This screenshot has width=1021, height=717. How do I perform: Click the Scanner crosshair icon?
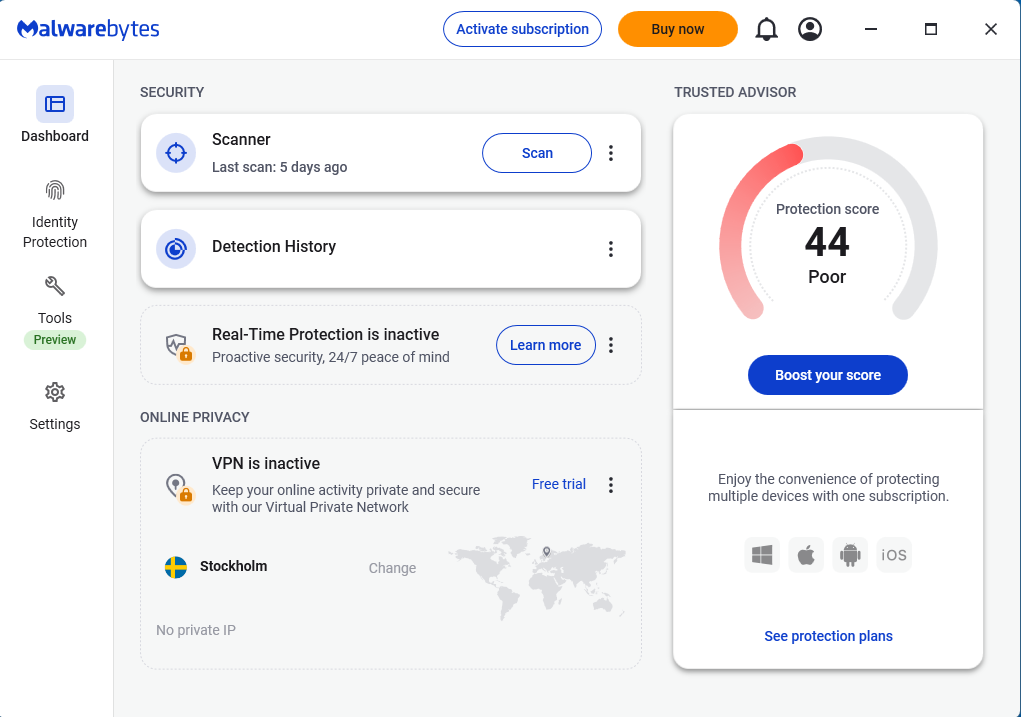click(176, 153)
